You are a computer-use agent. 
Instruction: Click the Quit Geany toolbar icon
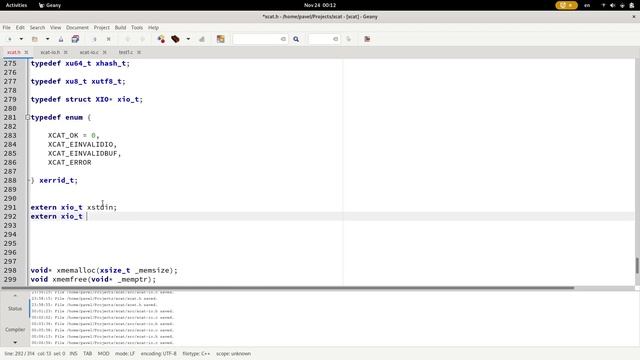tap(367, 39)
